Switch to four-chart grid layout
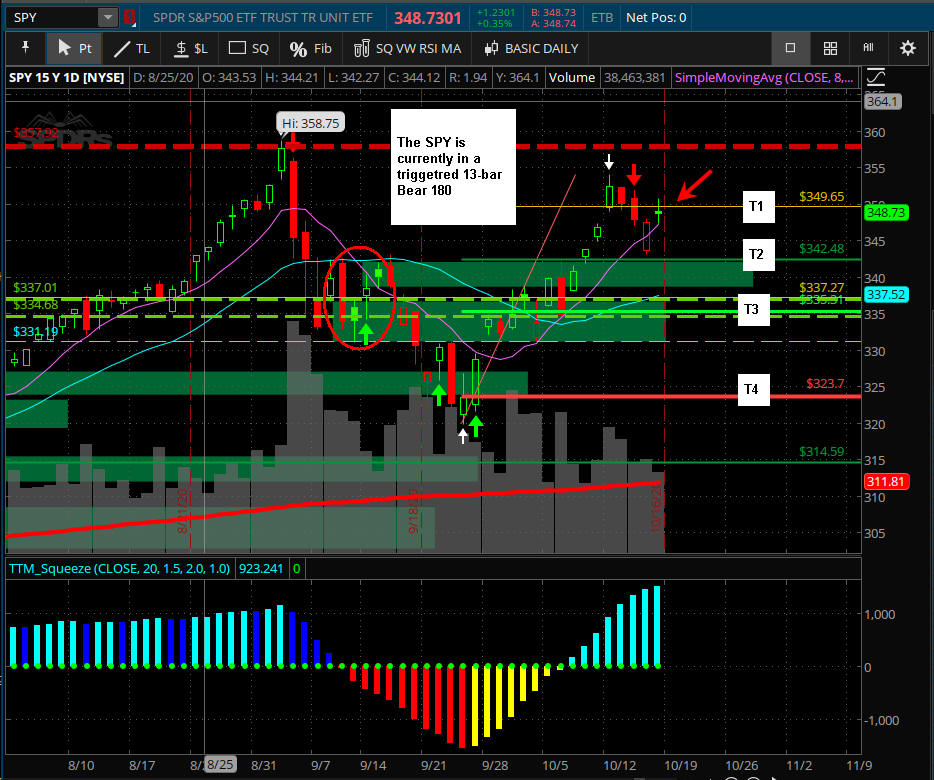 coord(830,48)
